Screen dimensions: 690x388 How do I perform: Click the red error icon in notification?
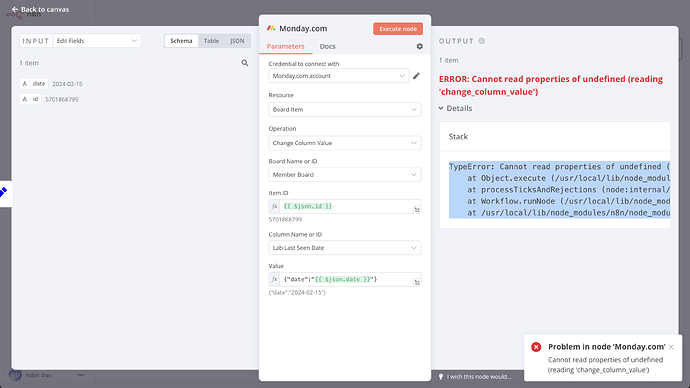click(536, 347)
